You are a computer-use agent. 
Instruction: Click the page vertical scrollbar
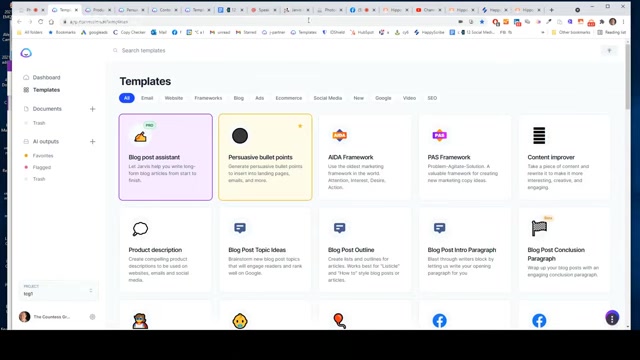click(x=627, y=76)
